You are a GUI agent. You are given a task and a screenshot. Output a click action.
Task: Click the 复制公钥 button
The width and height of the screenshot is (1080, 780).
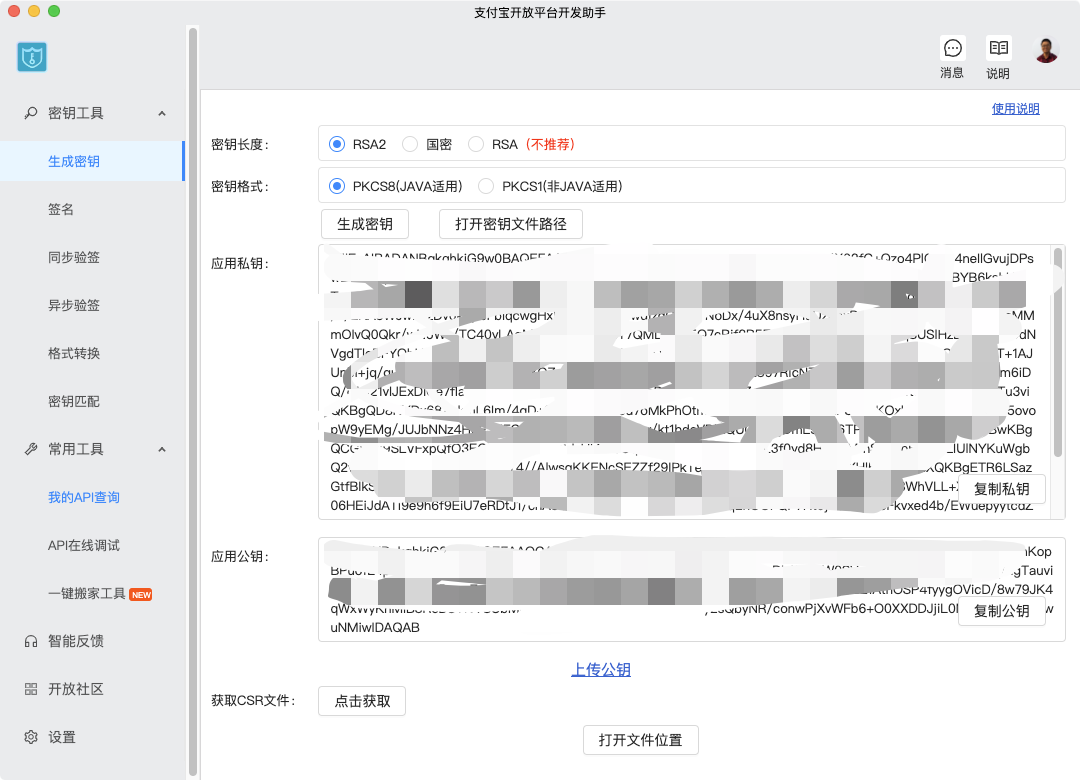point(1001,611)
